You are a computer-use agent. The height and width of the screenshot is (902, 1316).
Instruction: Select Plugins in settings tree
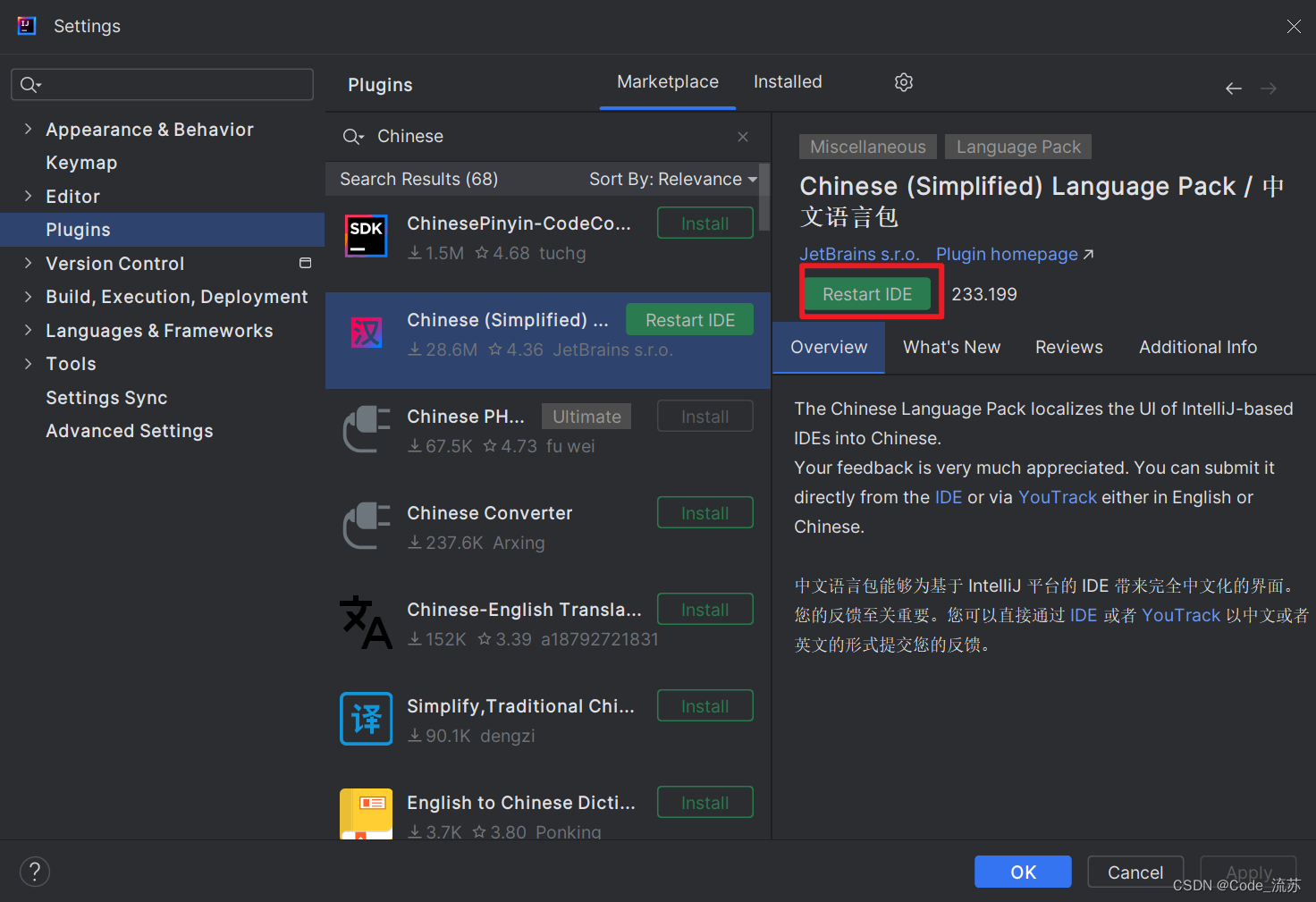point(162,230)
